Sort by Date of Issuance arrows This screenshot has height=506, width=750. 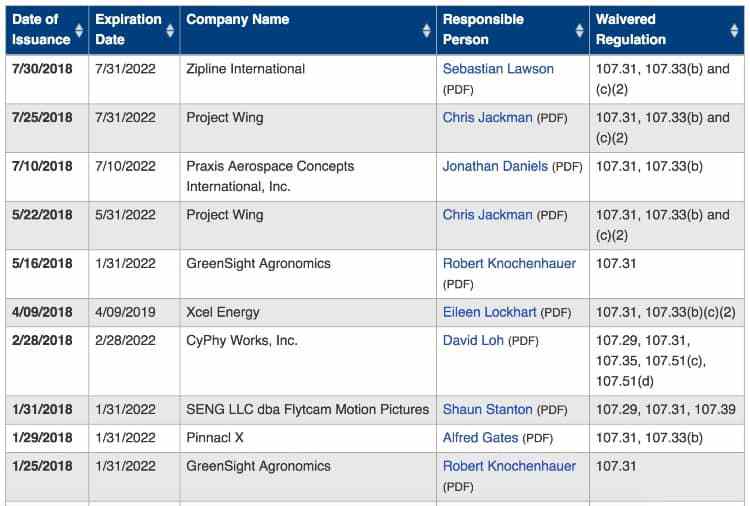coord(79,30)
